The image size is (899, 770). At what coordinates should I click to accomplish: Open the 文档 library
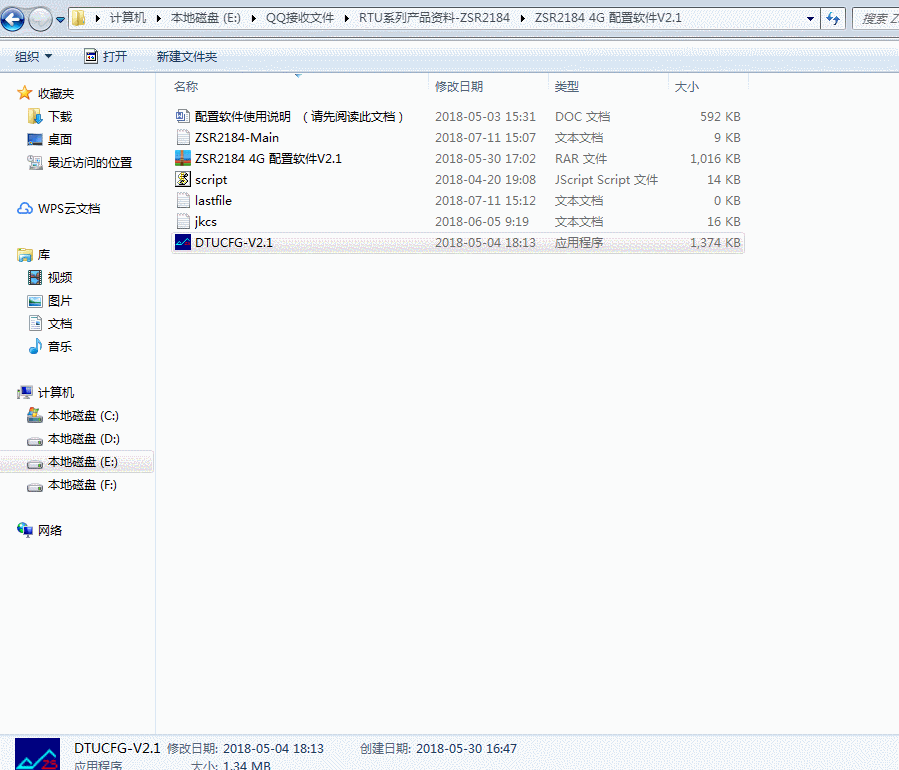click(x=60, y=323)
